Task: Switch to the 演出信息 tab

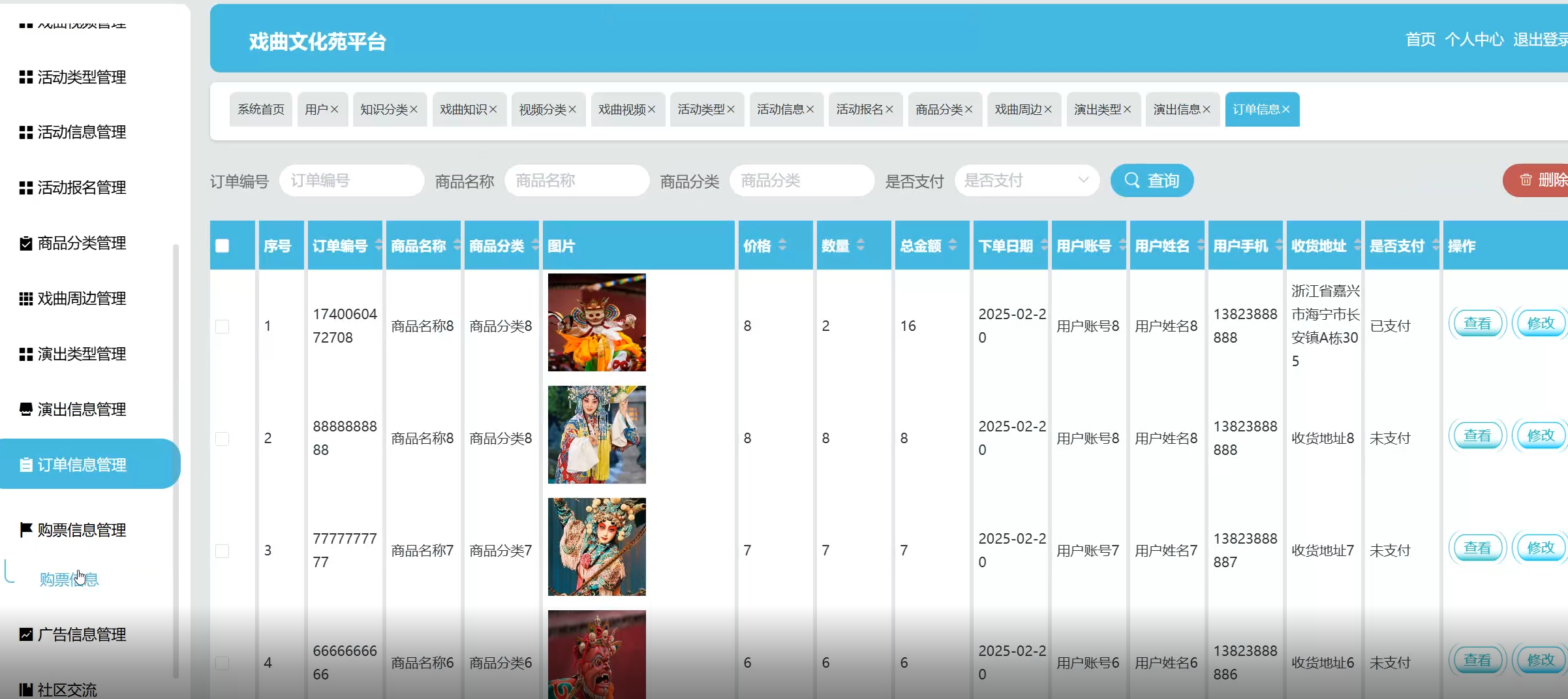Action: 1176,110
